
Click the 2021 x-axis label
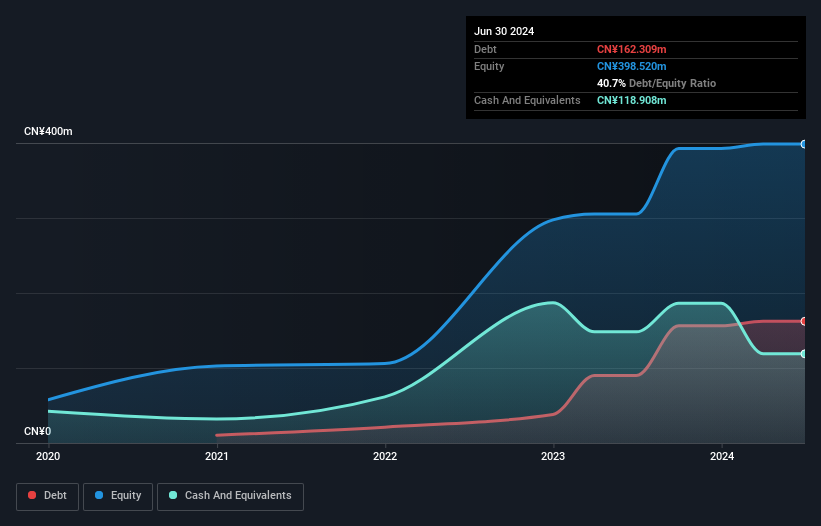tap(217, 456)
